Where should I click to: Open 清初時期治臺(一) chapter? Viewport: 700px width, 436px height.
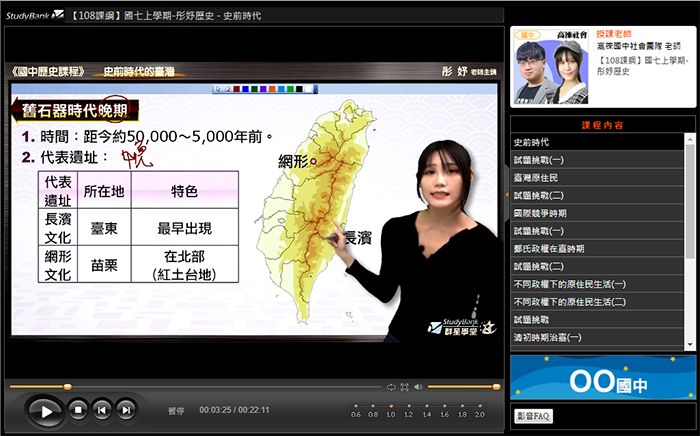pyautogui.click(x=546, y=338)
